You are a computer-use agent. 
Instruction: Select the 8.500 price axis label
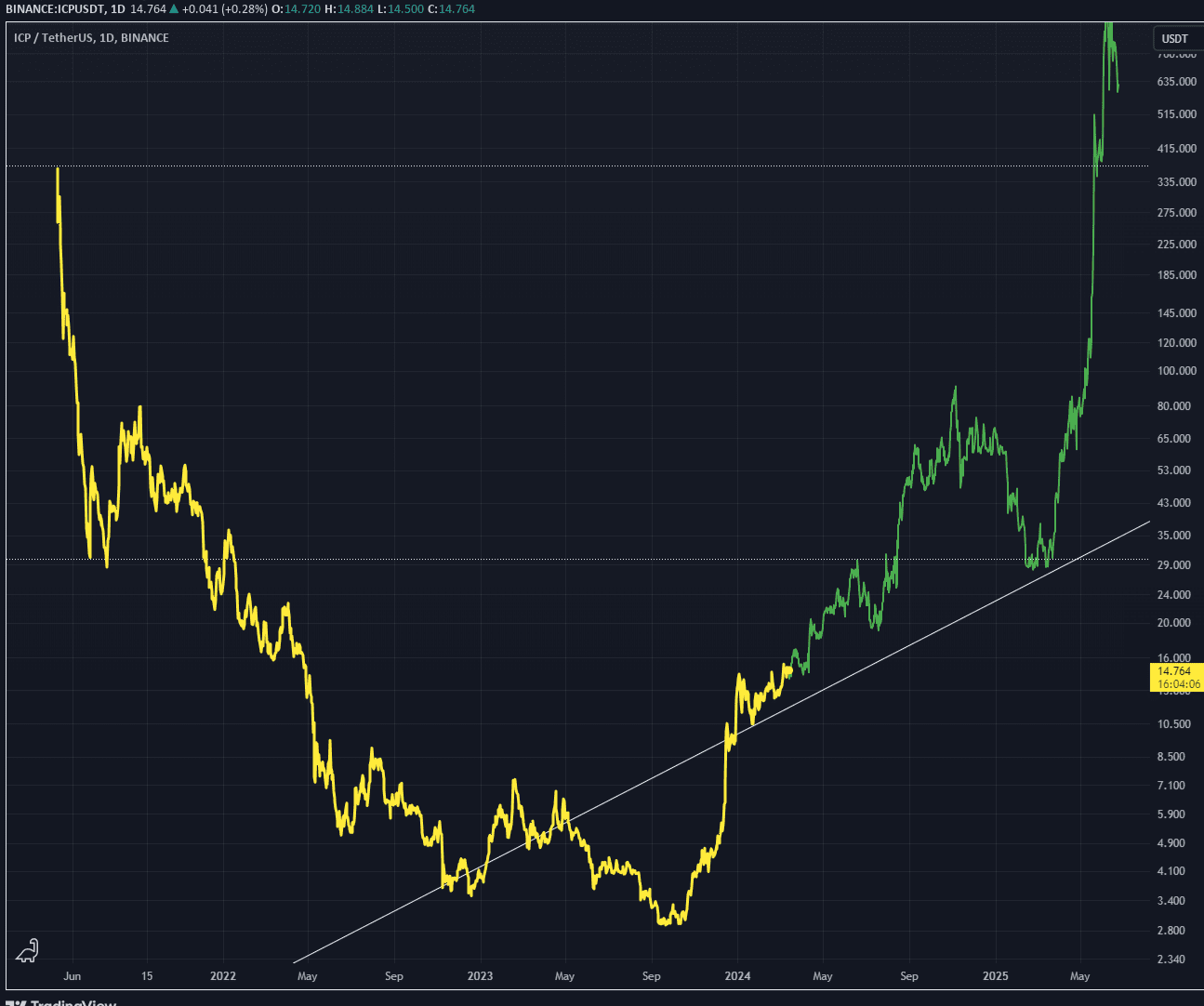pos(1171,757)
